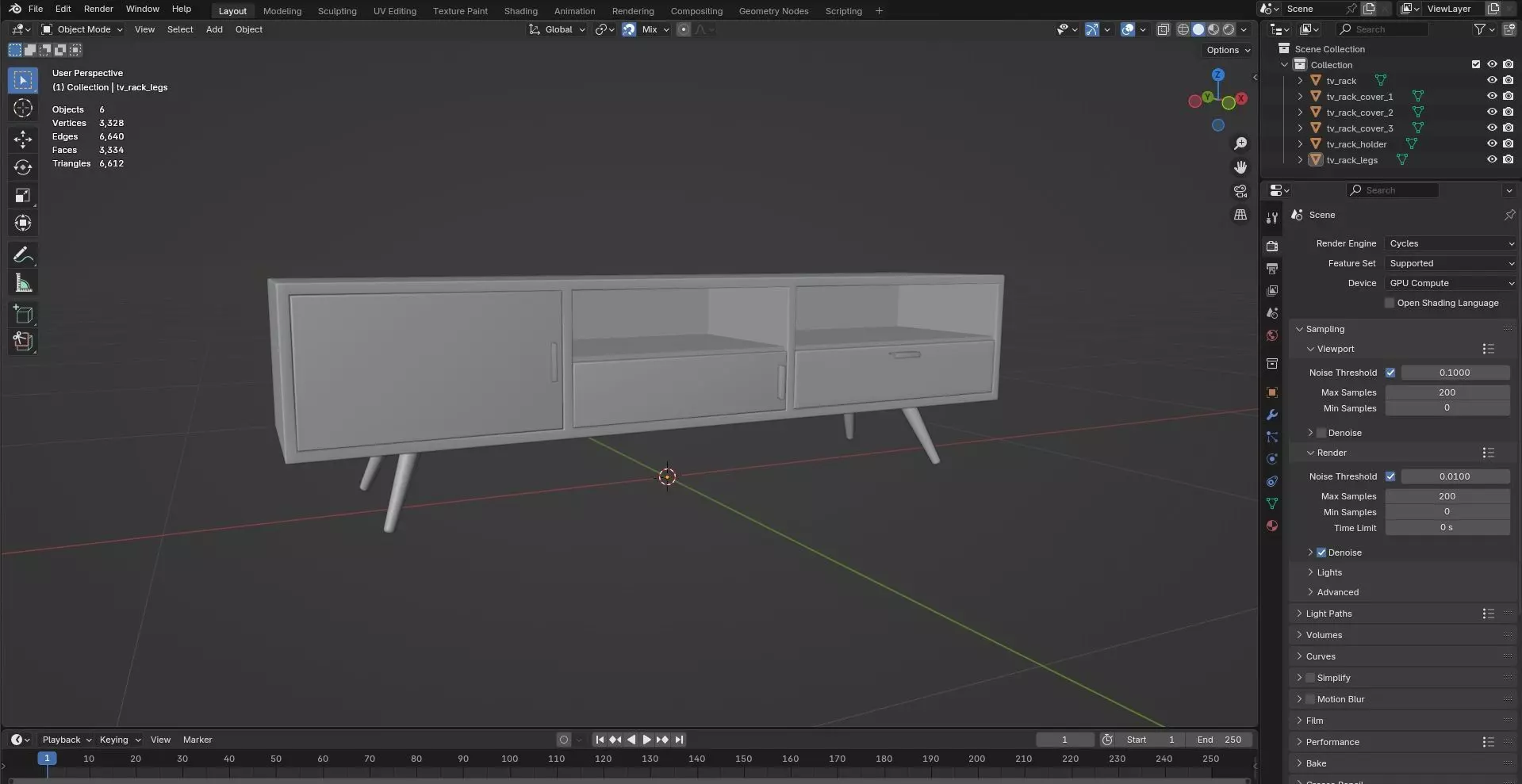Open the File menu
The width and height of the screenshot is (1522, 784).
pos(36,9)
